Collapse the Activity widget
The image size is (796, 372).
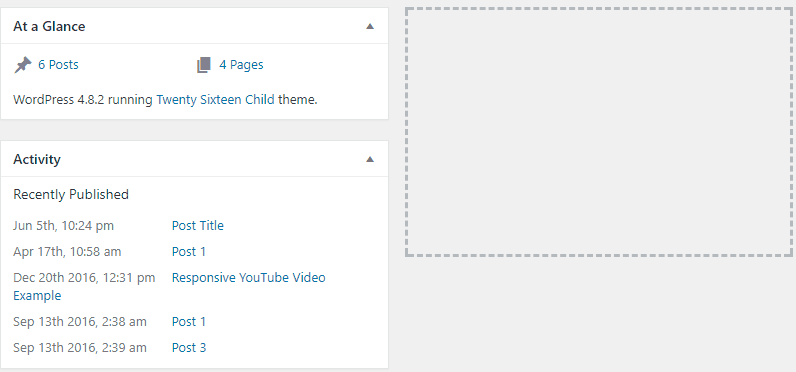(x=370, y=159)
